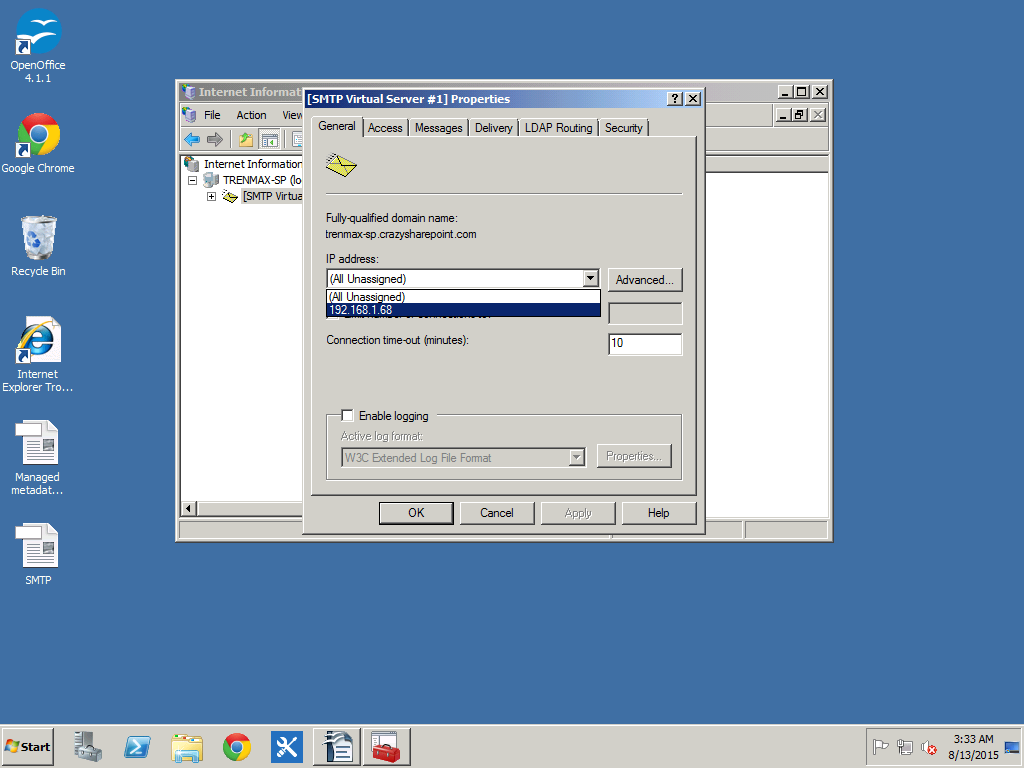The image size is (1024, 768).
Task: Click the Forward arrow in IIS Manager toolbar
Action: point(215,139)
